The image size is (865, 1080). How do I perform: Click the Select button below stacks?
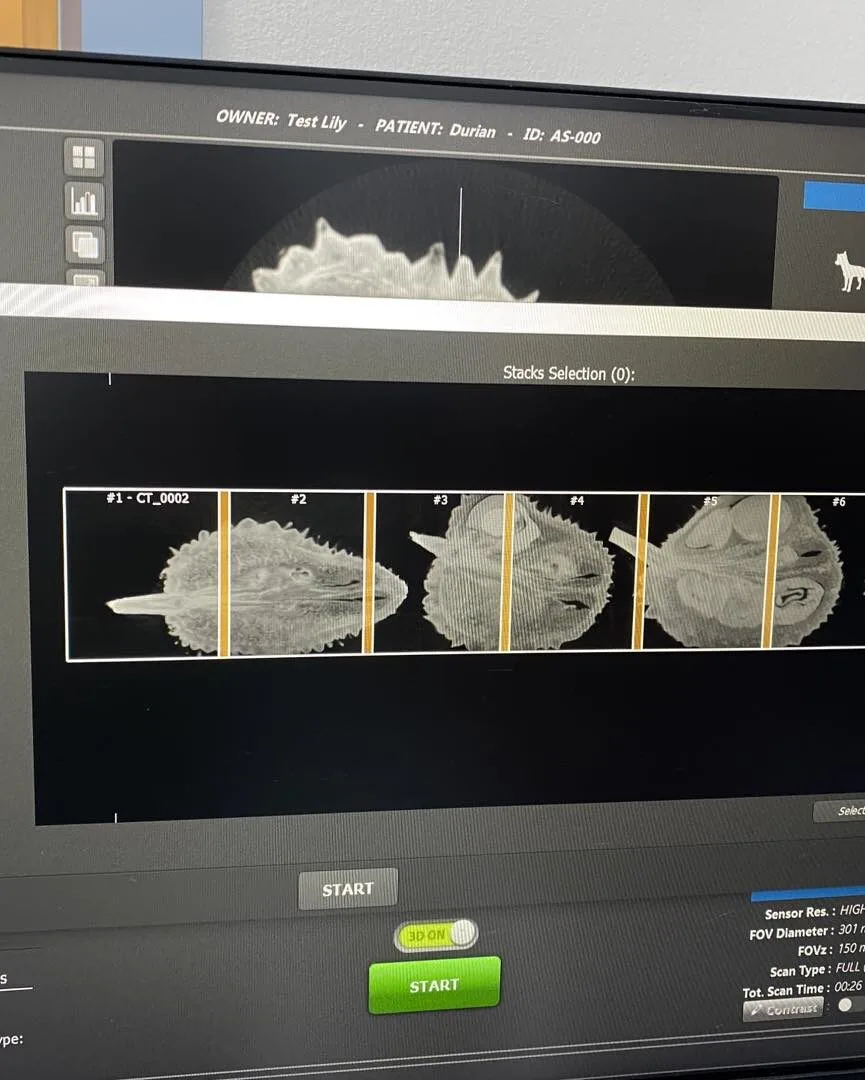tap(840, 811)
